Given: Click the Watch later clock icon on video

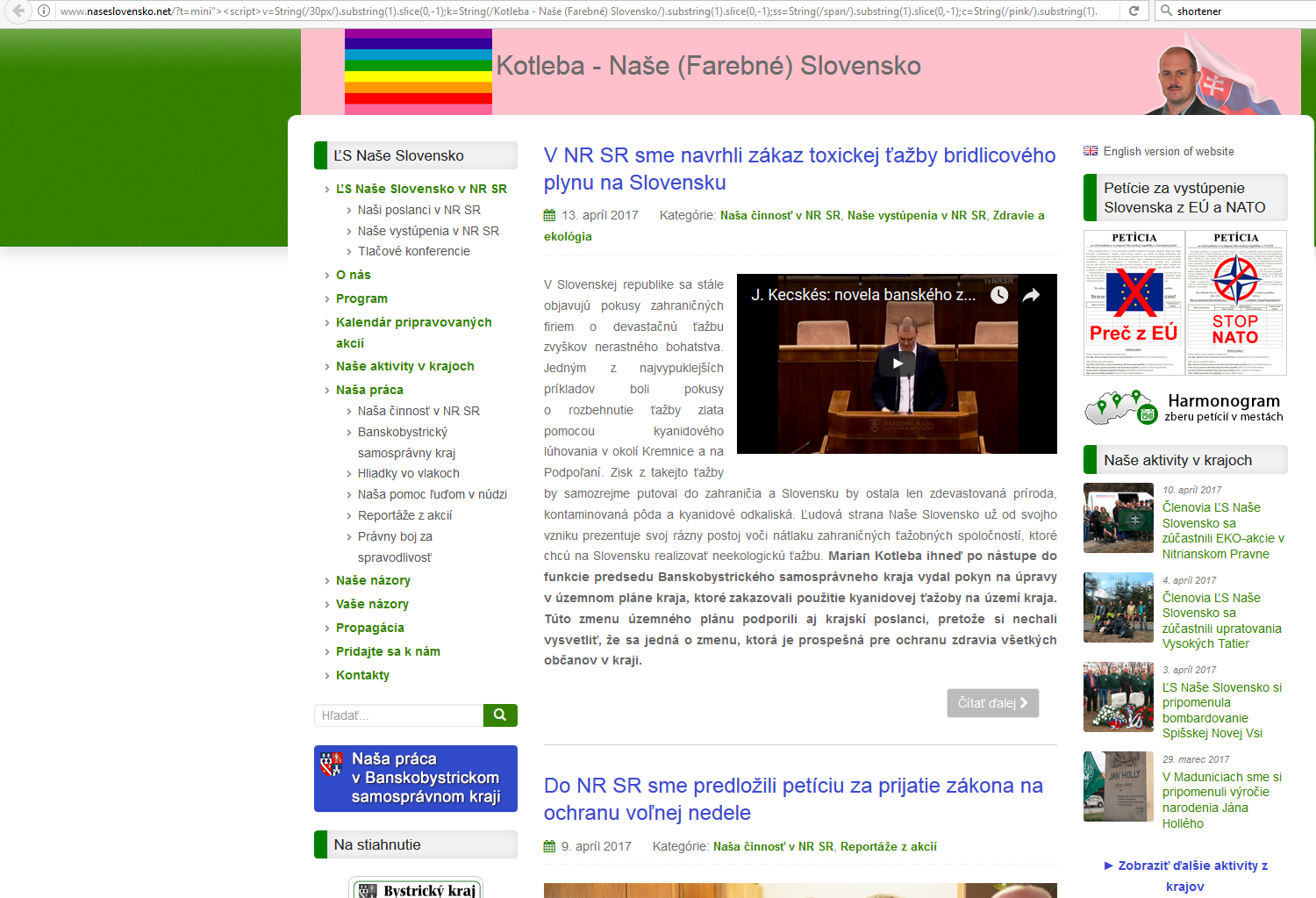Looking at the screenshot, I should point(999,295).
